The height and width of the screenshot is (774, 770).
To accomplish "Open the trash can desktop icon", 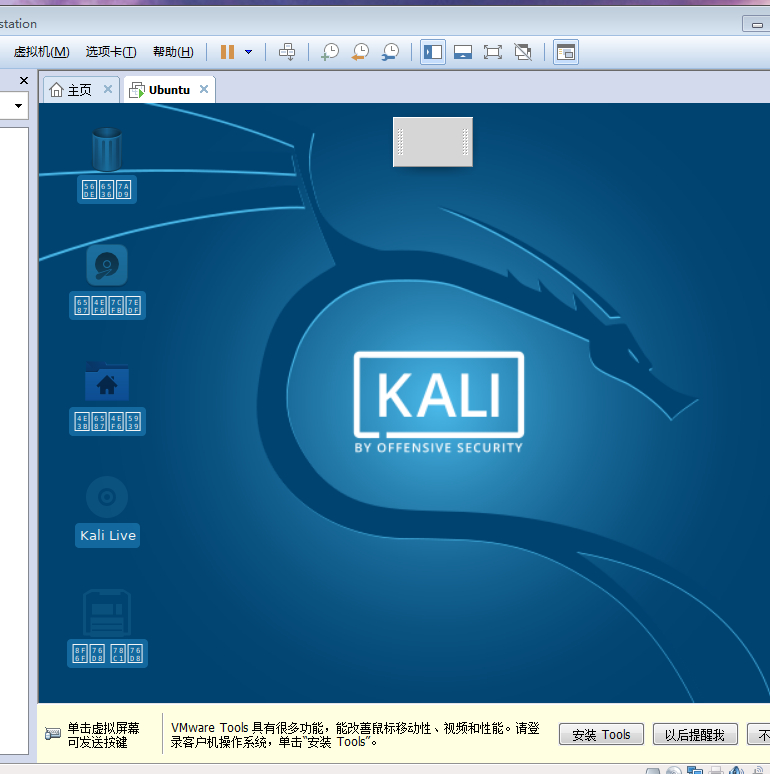I will click(x=107, y=149).
